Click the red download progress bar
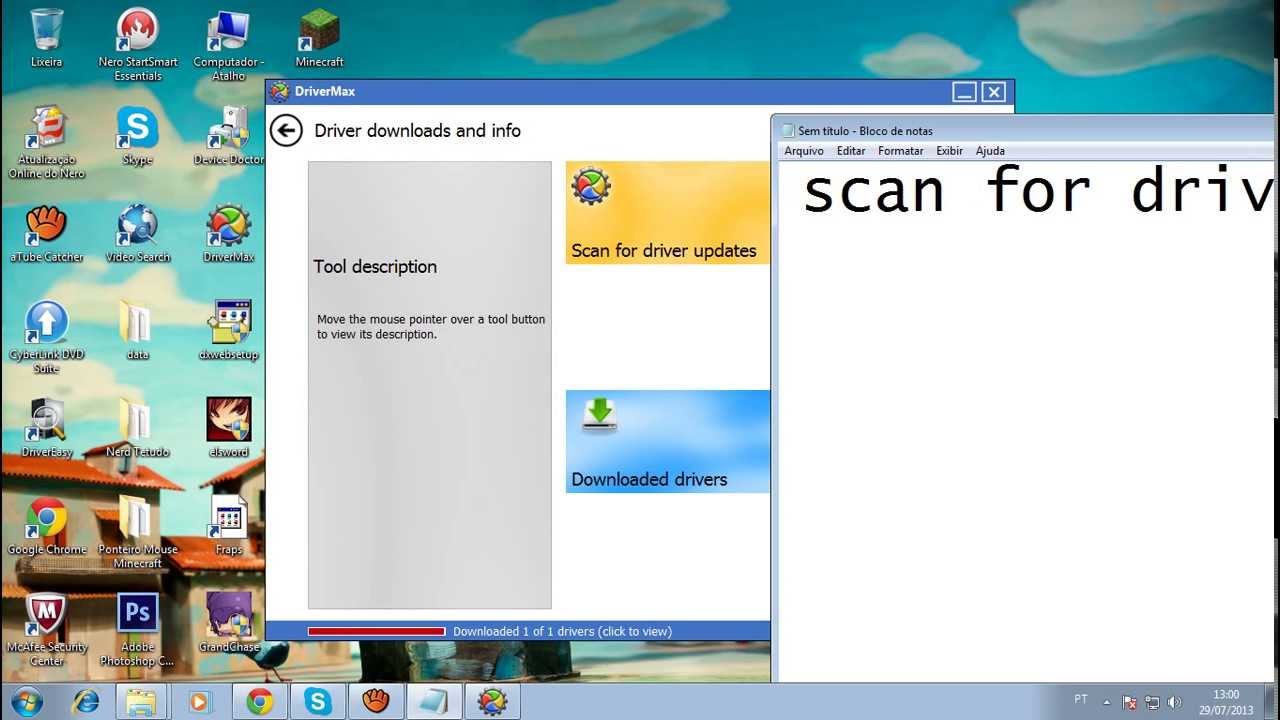 376,631
